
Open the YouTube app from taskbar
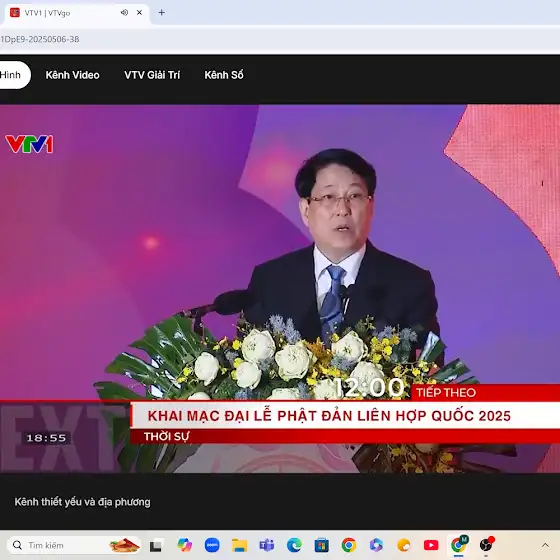(x=431, y=545)
